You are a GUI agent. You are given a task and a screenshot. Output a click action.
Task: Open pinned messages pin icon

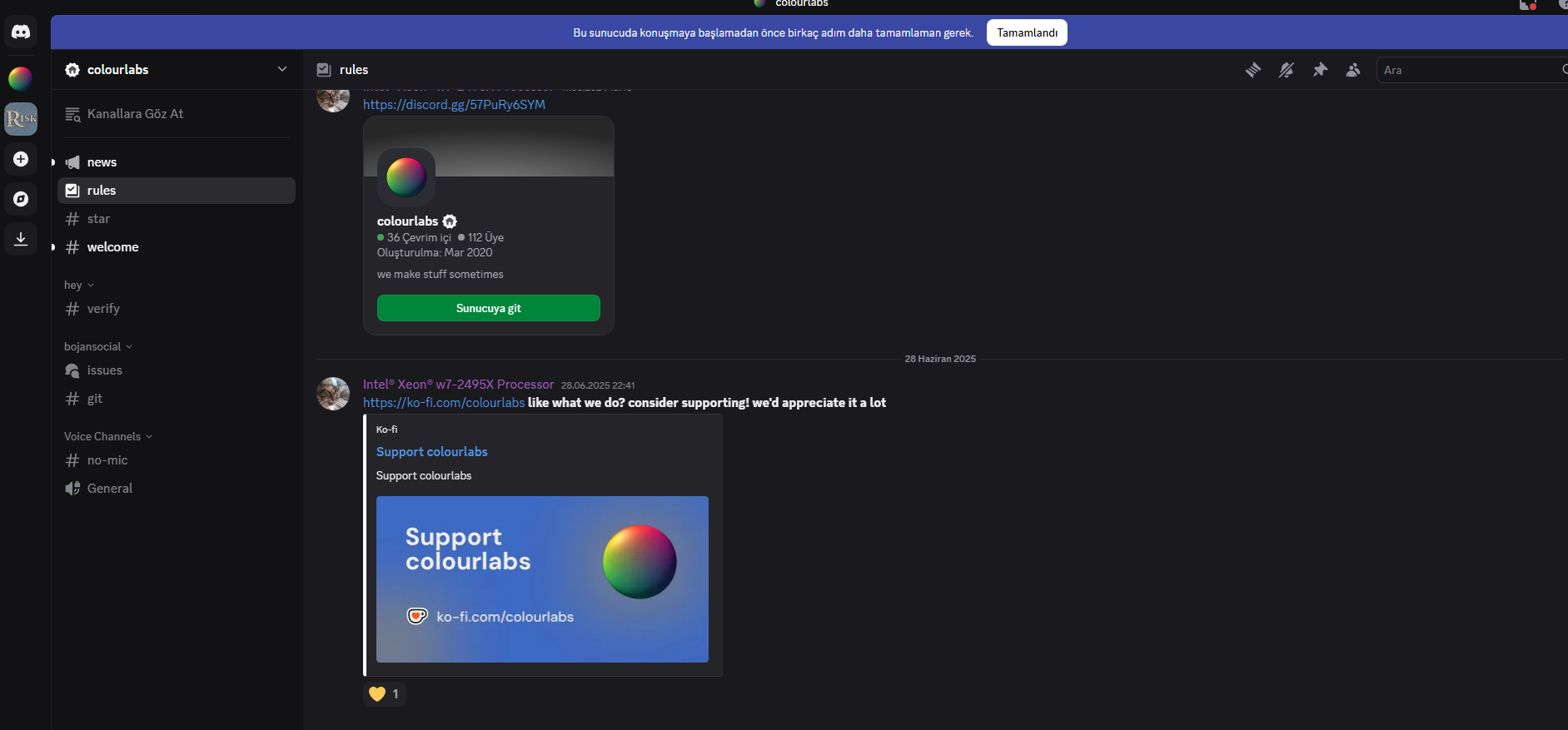pyautogui.click(x=1320, y=70)
